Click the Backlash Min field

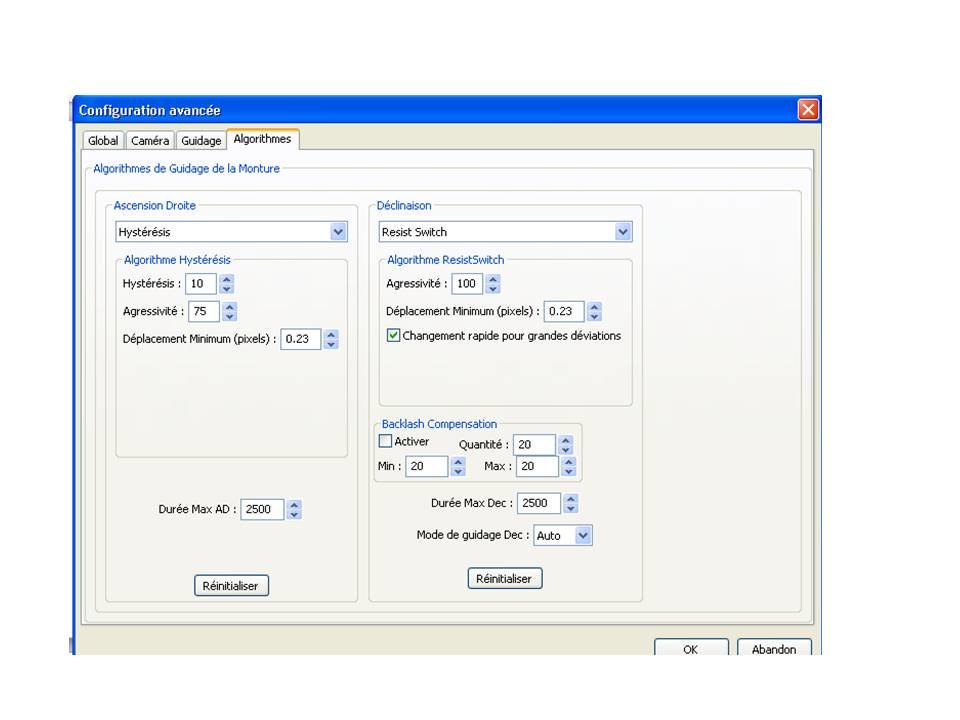[x=427, y=466]
